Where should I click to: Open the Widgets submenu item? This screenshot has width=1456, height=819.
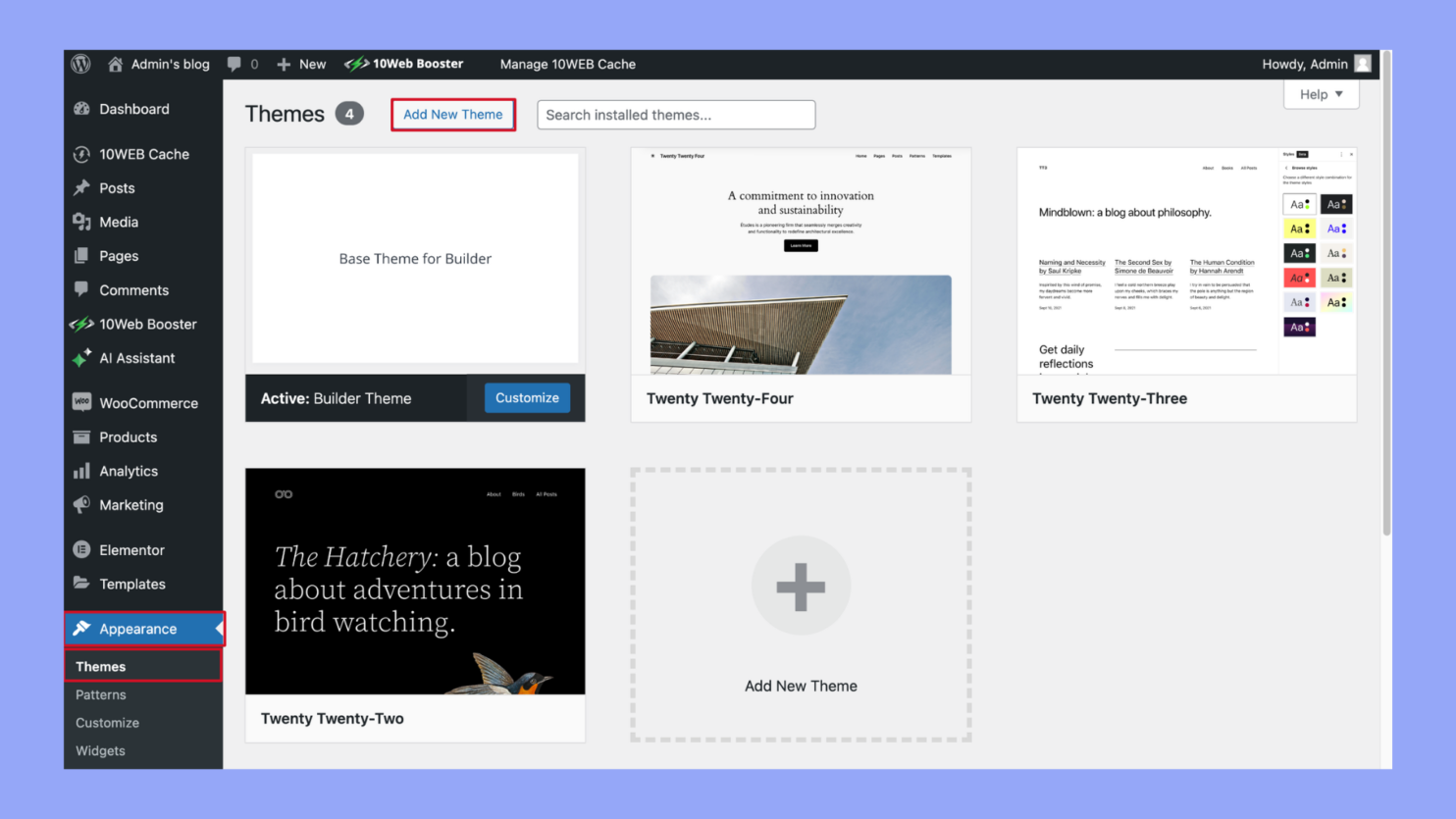point(99,750)
